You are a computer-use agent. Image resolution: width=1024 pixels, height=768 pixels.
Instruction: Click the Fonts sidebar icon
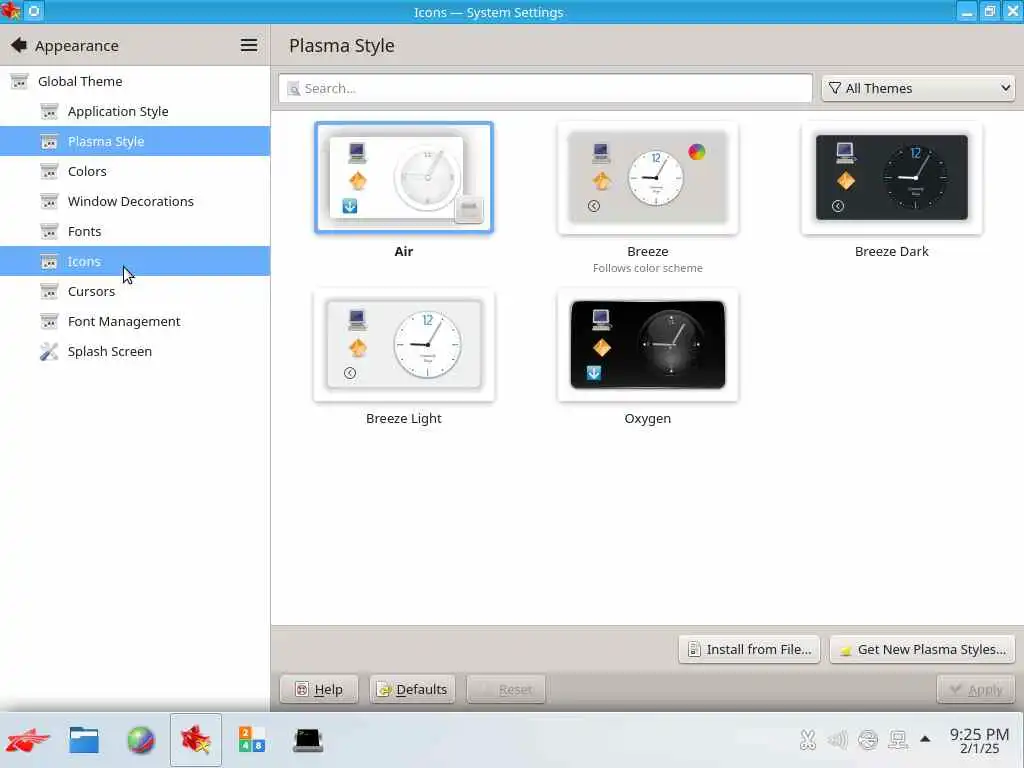(x=50, y=231)
